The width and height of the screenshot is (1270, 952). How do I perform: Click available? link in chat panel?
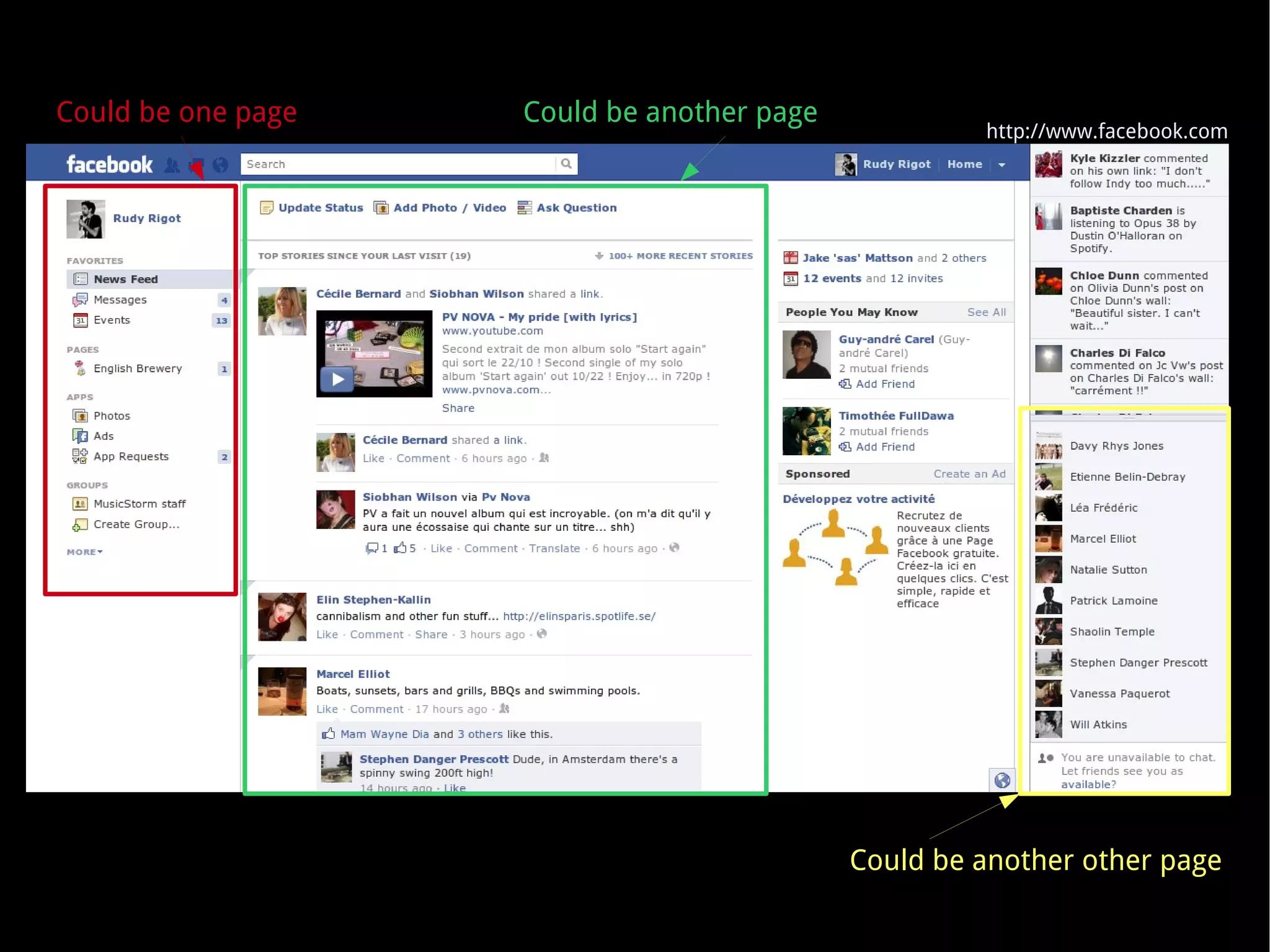point(1088,785)
